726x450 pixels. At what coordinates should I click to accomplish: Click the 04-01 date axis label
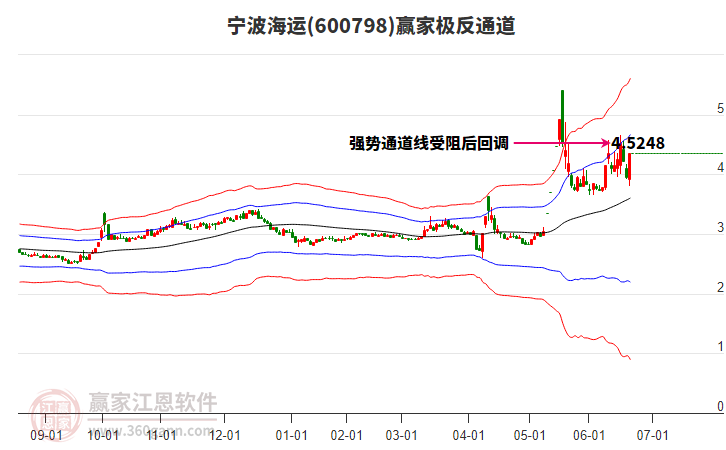pyautogui.click(x=469, y=435)
